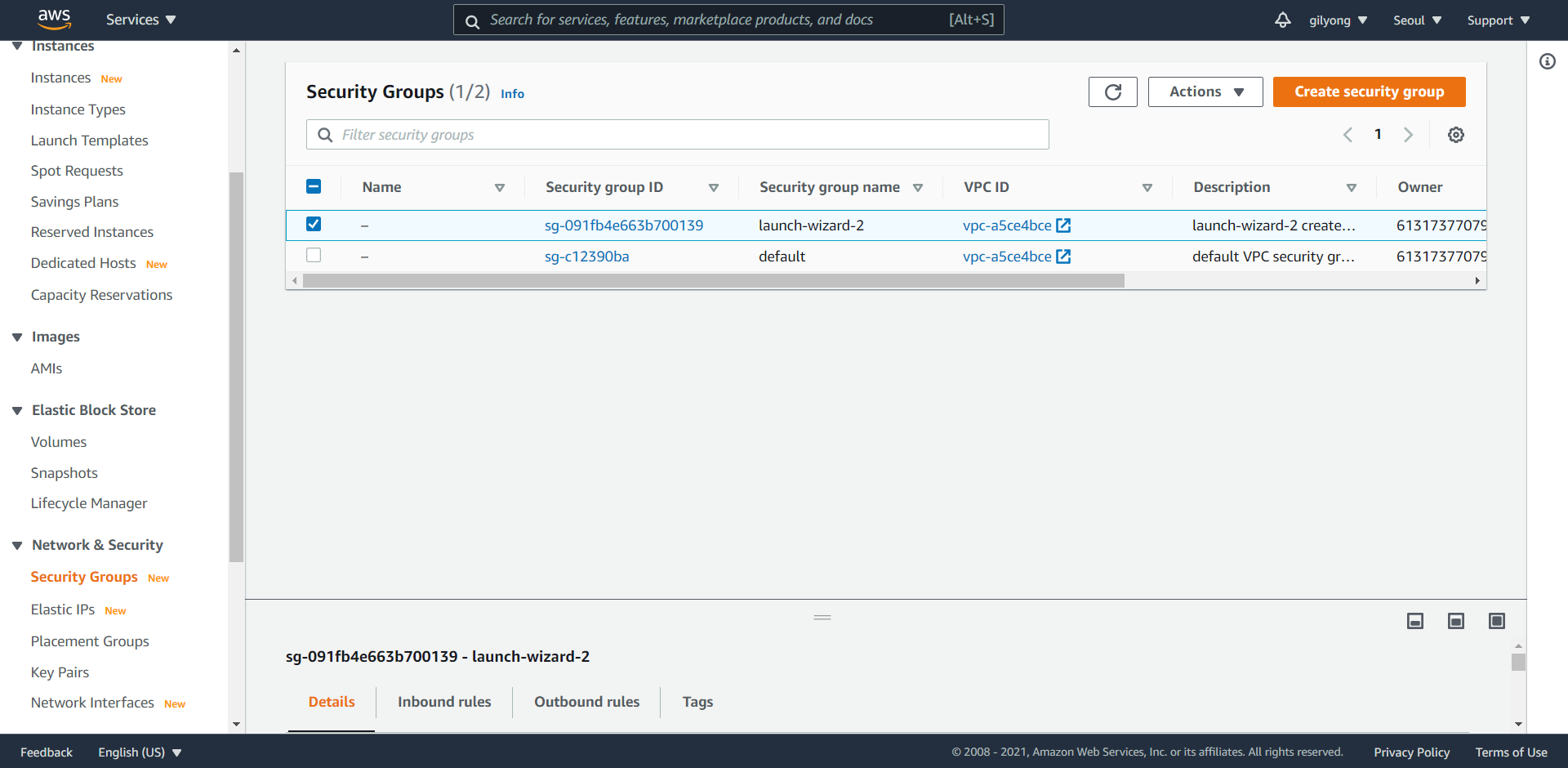The height and width of the screenshot is (768, 1568).
Task: Click the Info link beside Security Groups
Action: pos(512,94)
